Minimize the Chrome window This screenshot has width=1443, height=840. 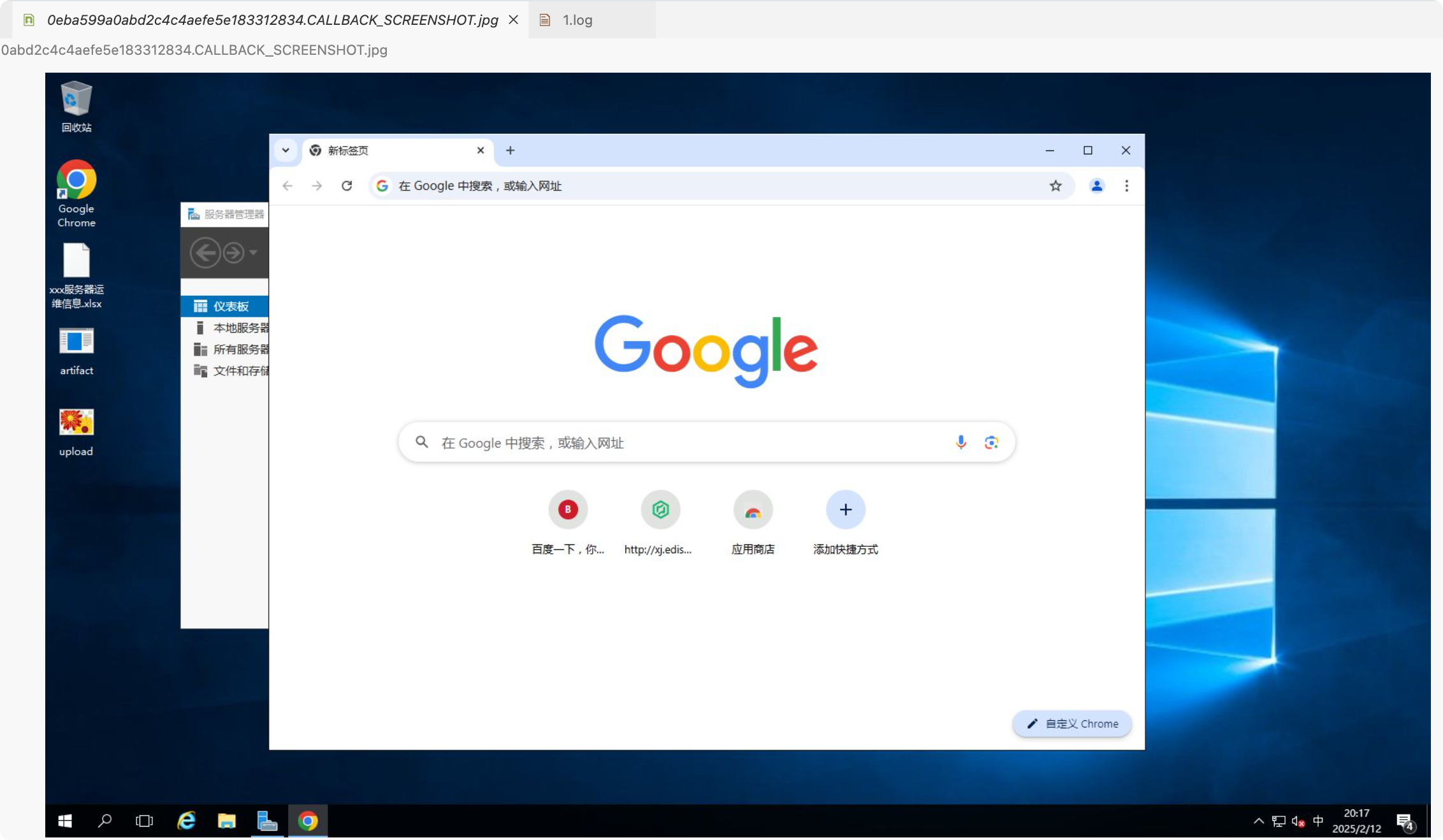pyautogui.click(x=1050, y=150)
